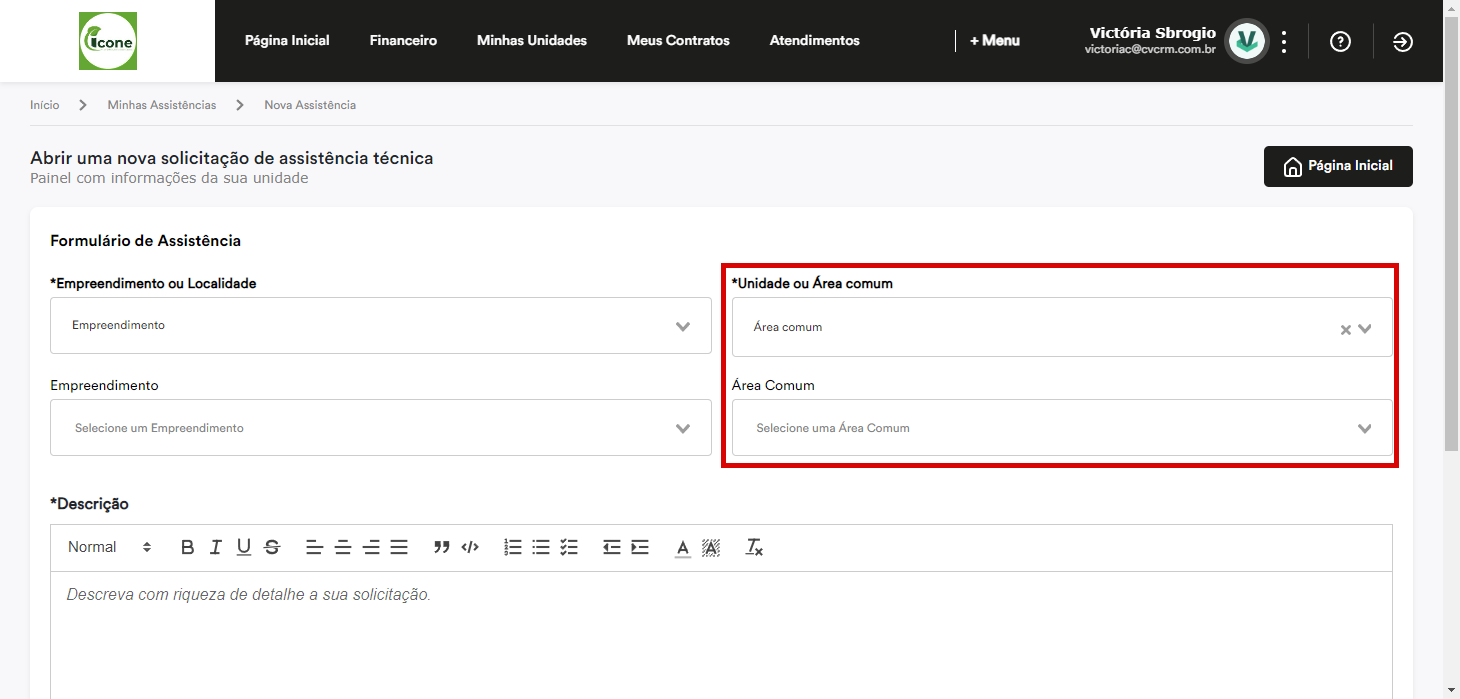Justify text in the editor
The image size is (1460, 699).
pyautogui.click(x=399, y=547)
